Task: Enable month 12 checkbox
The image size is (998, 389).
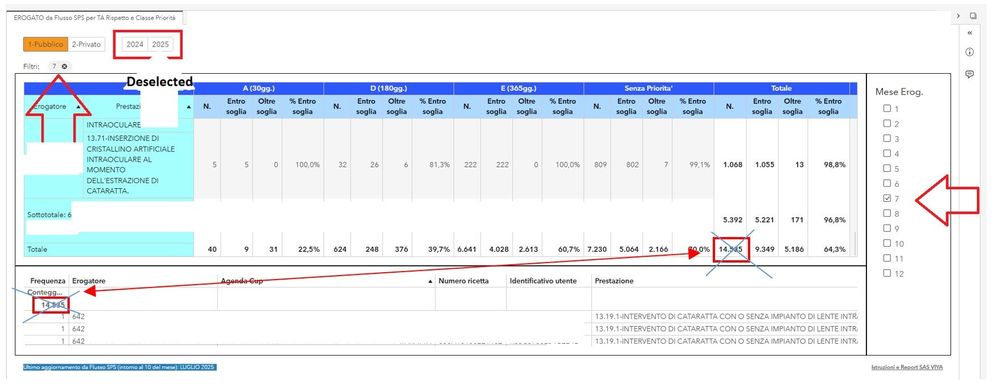Action: [x=887, y=274]
